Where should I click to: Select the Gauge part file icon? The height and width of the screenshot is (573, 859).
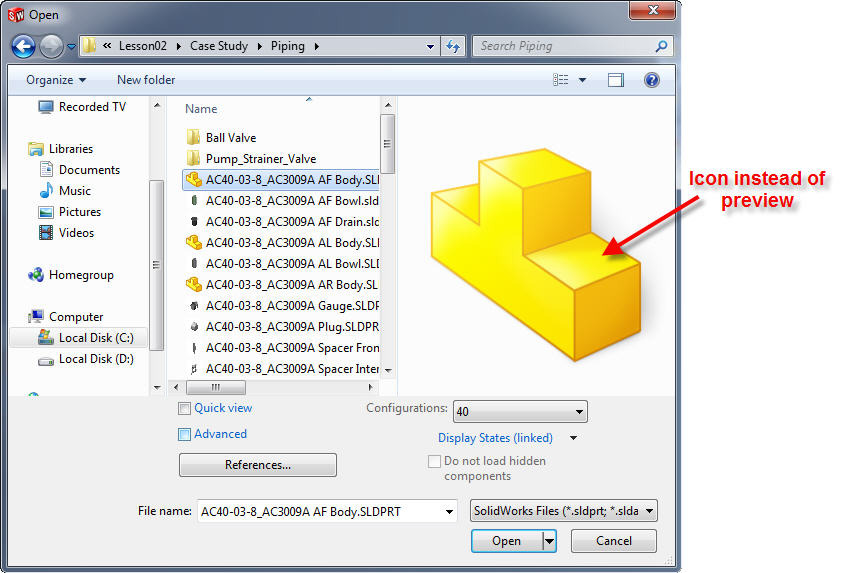pyautogui.click(x=193, y=306)
